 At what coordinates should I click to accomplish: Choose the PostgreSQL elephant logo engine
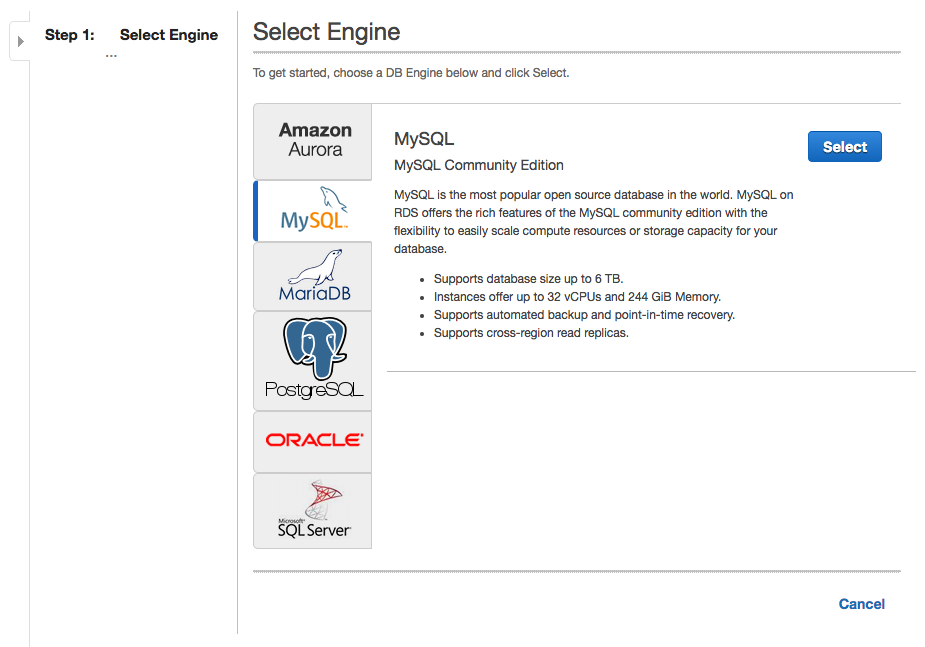(x=313, y=361)
